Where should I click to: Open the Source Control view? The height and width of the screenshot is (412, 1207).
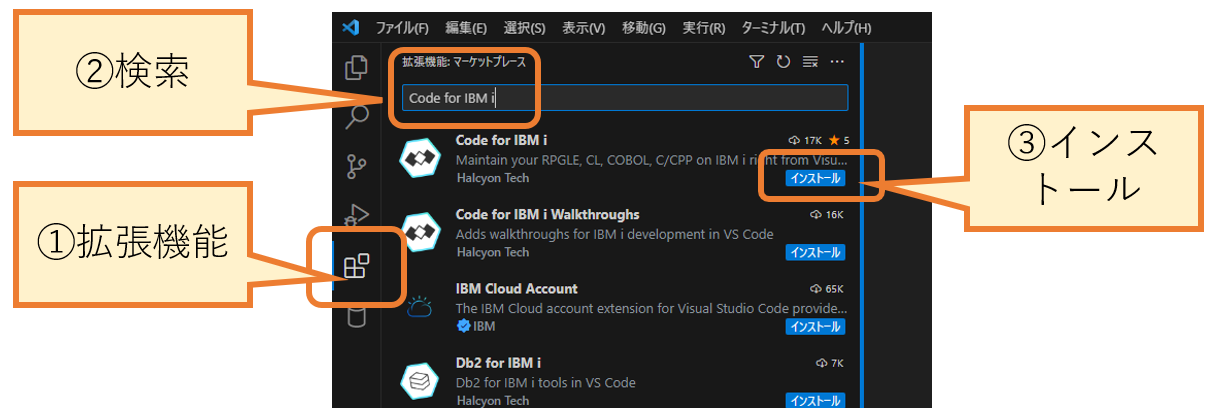(x=357, y=167)
